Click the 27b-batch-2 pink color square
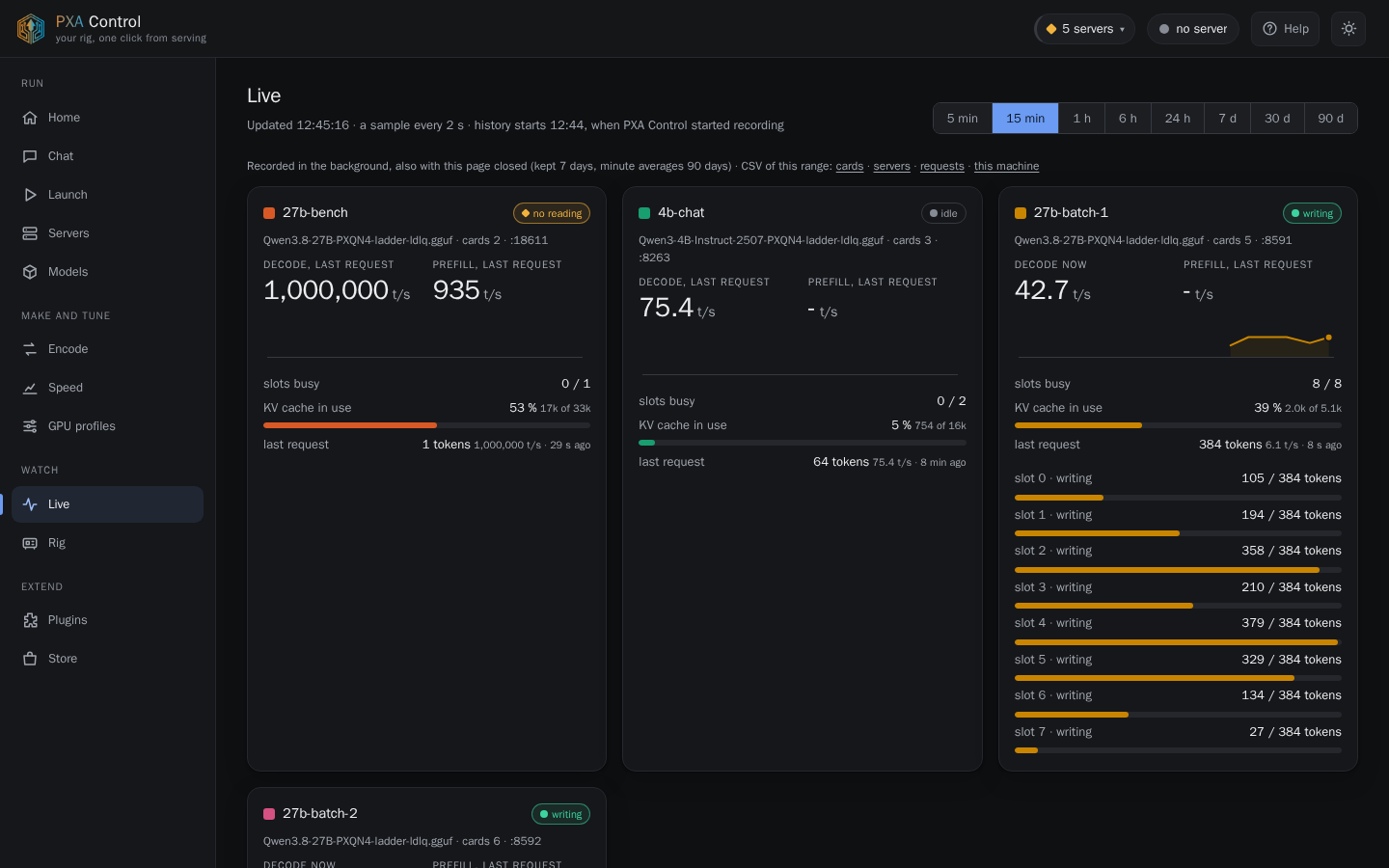 click(269, 814)
